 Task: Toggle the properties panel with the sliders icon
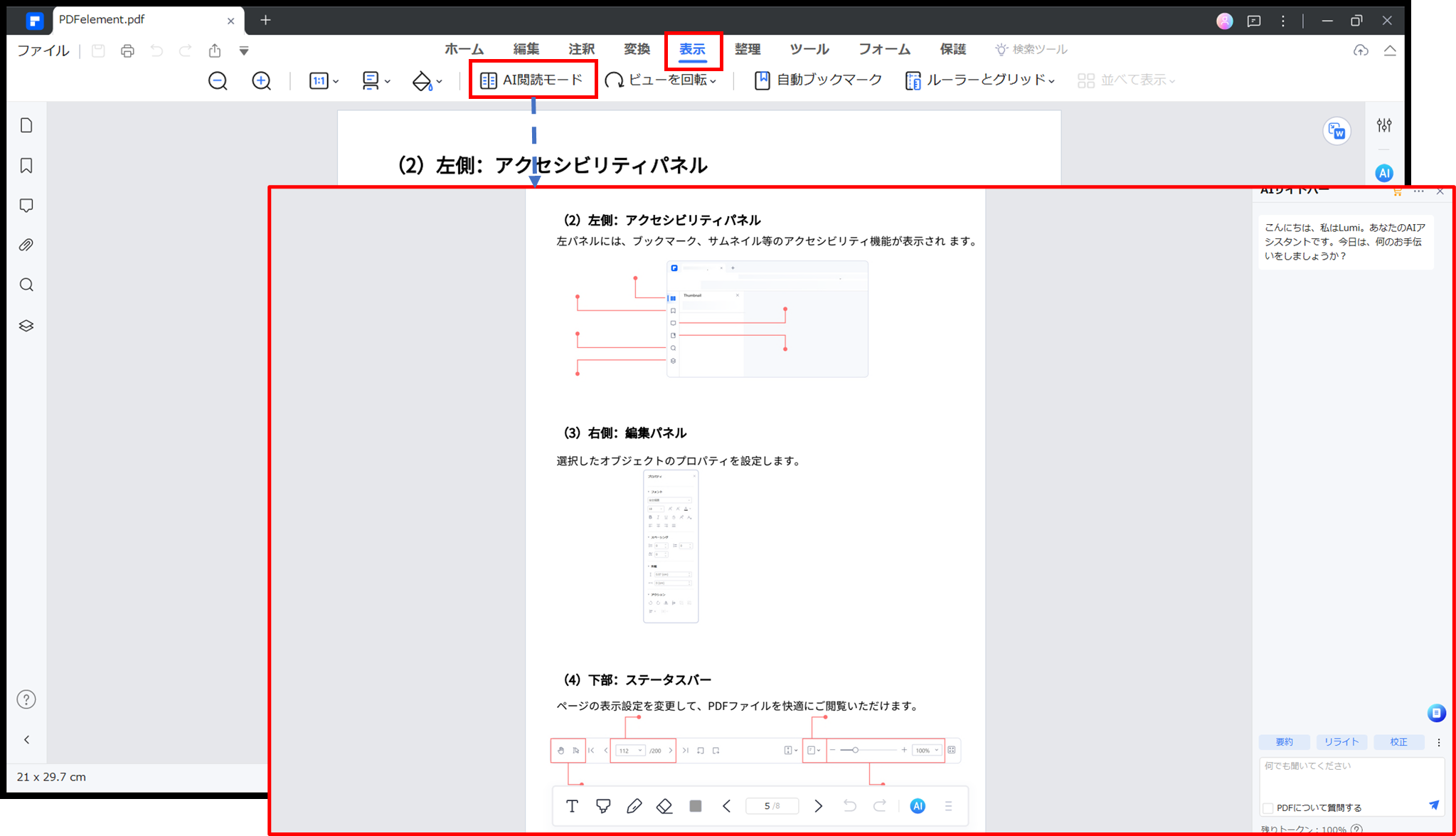[1384, 125]
